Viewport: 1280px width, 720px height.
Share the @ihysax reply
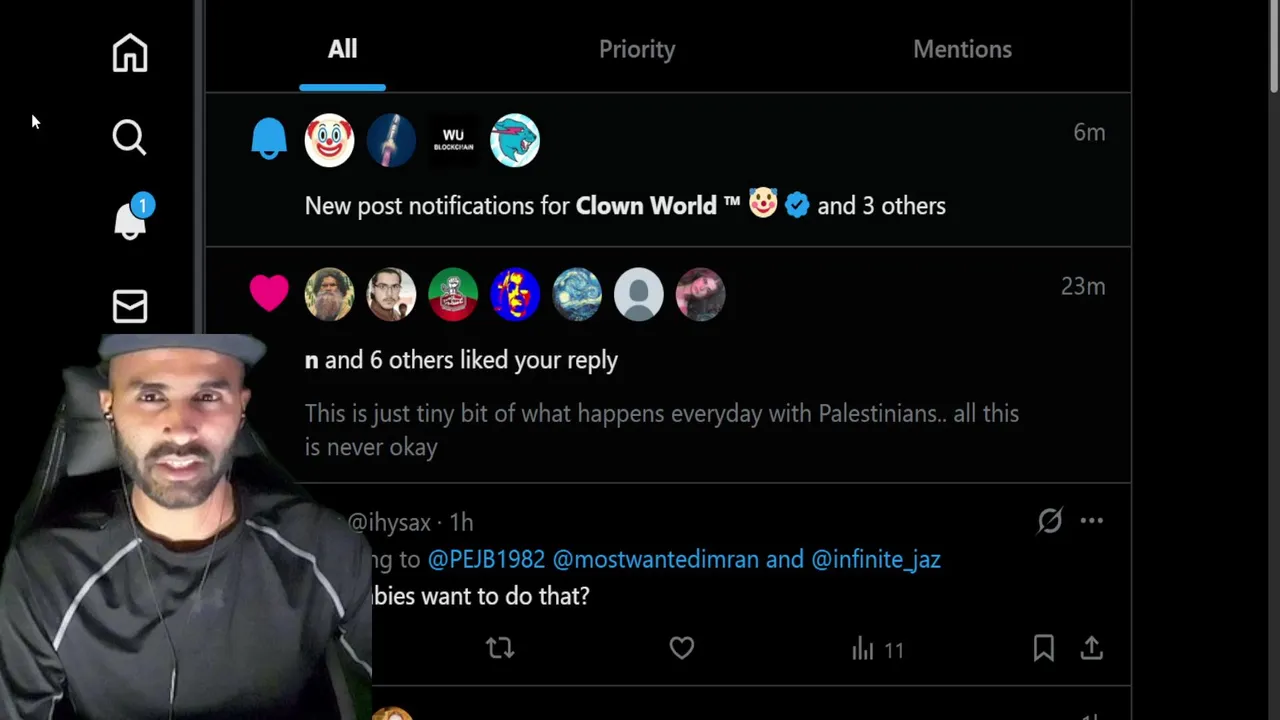pyautogui.click(x=1091, y=649)
